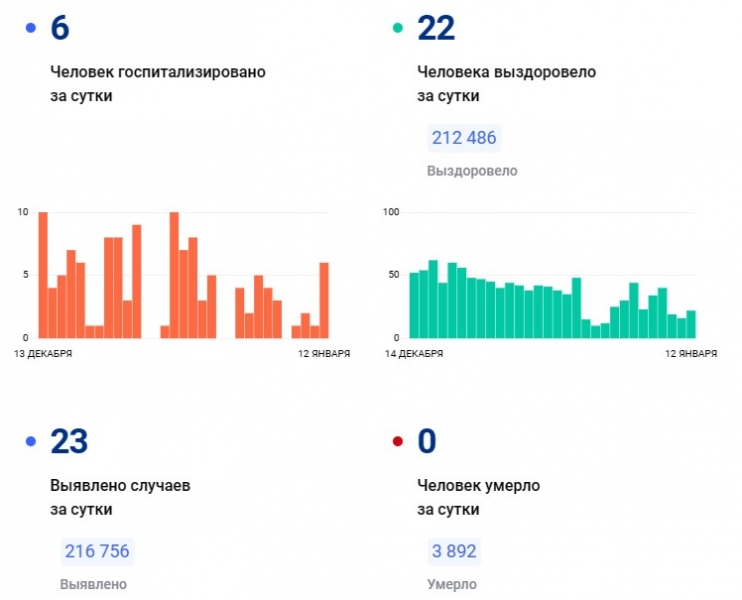Click the first green bar in recovery chart
Viewport: 742px width, 600px height.
click(x=414, y=305)
